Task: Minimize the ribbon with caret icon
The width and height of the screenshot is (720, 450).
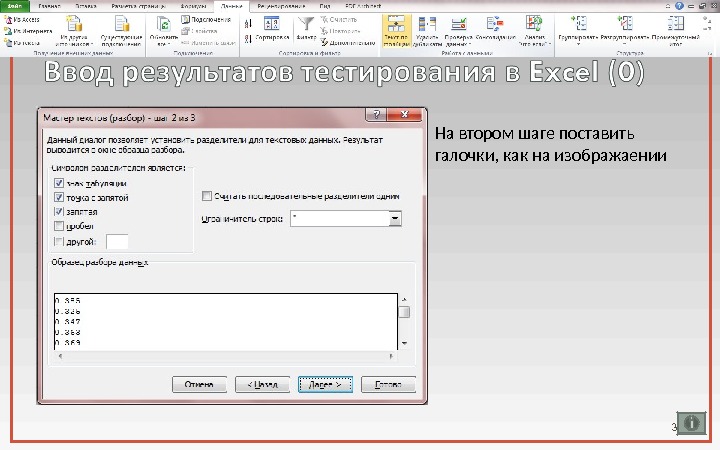Action: click(669, 6)
